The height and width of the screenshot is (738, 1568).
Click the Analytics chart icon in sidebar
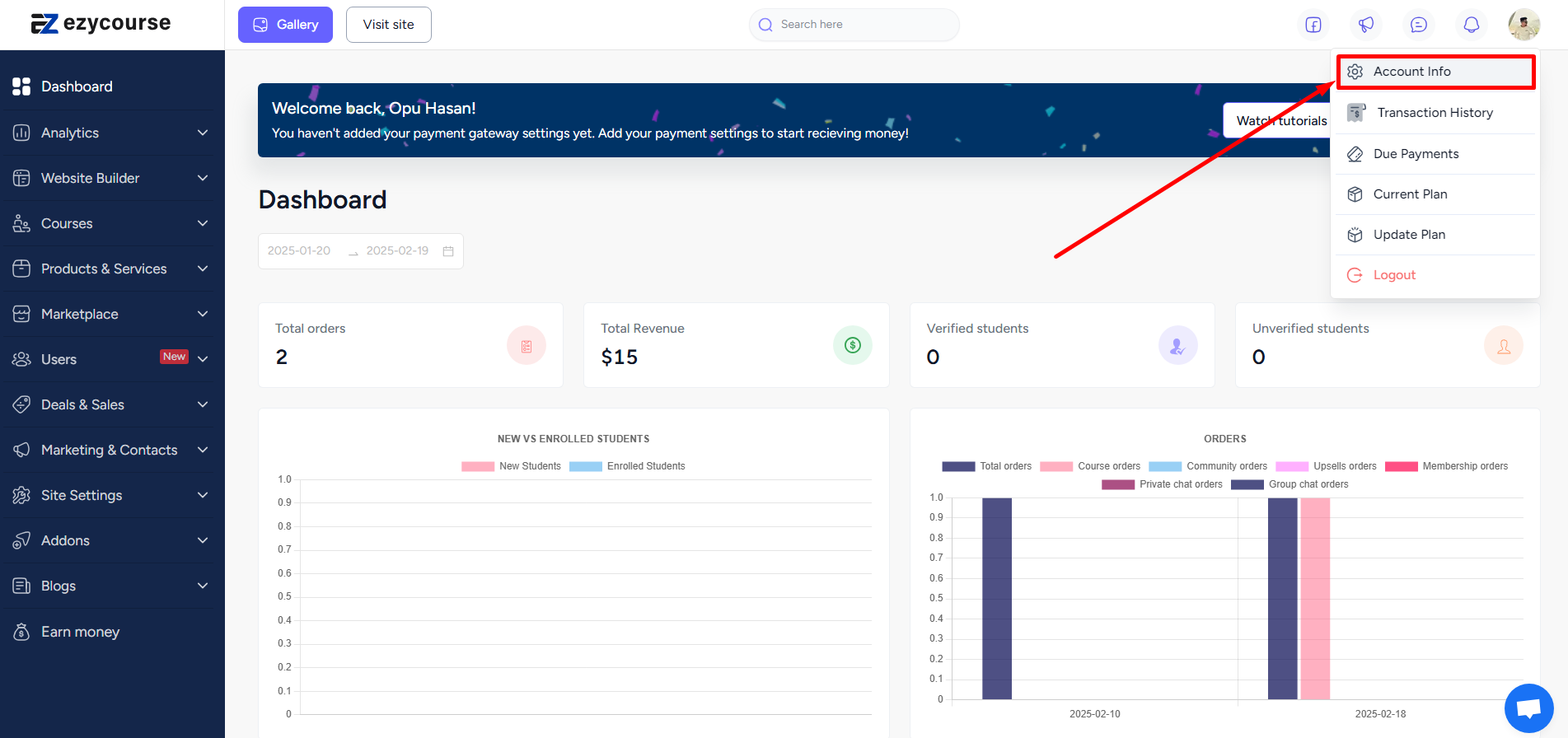pos(21,133)
